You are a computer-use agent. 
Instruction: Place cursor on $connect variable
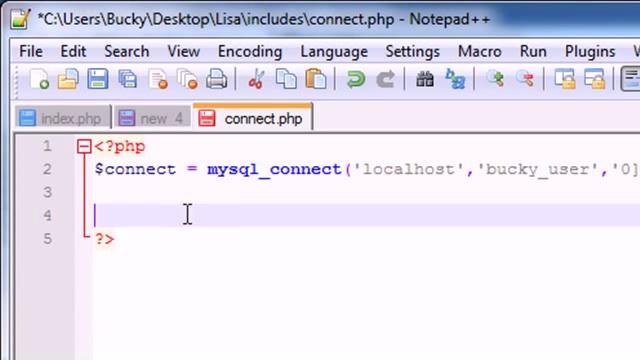tap(135, 169)
